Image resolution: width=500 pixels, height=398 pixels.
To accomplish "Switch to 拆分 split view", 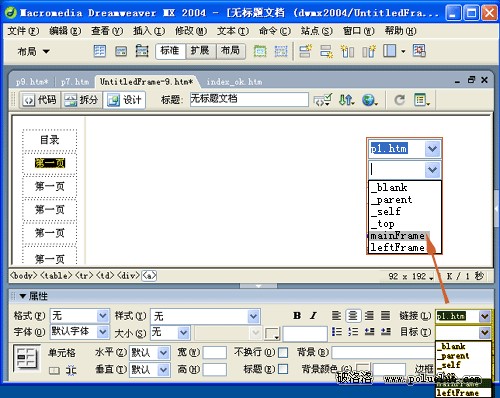I will point(82,100).
